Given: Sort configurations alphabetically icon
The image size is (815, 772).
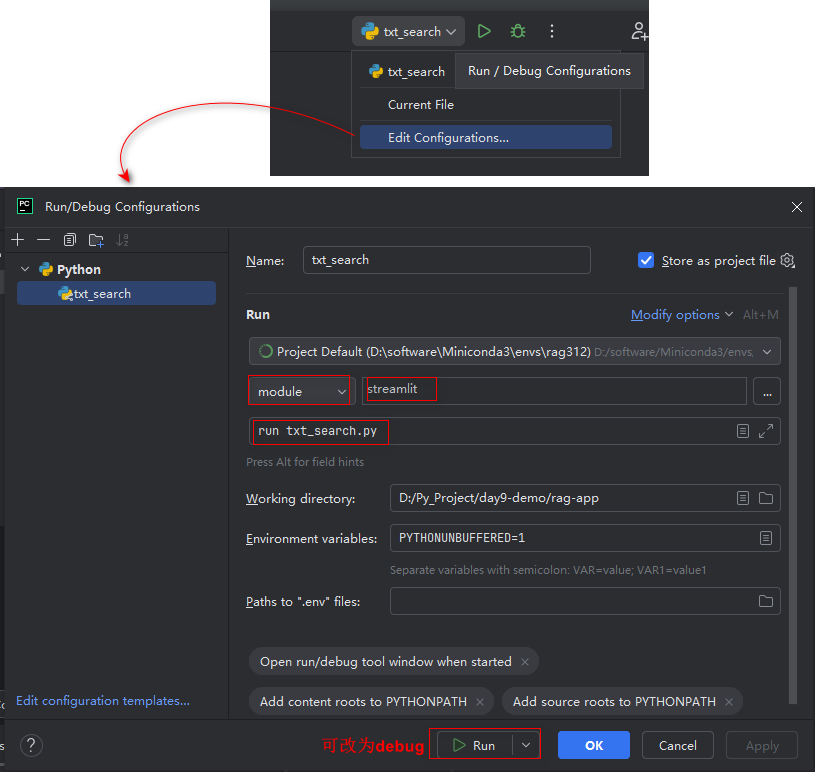Looking at the screenshot, I should pyautogui.click(x=122, y=240).
